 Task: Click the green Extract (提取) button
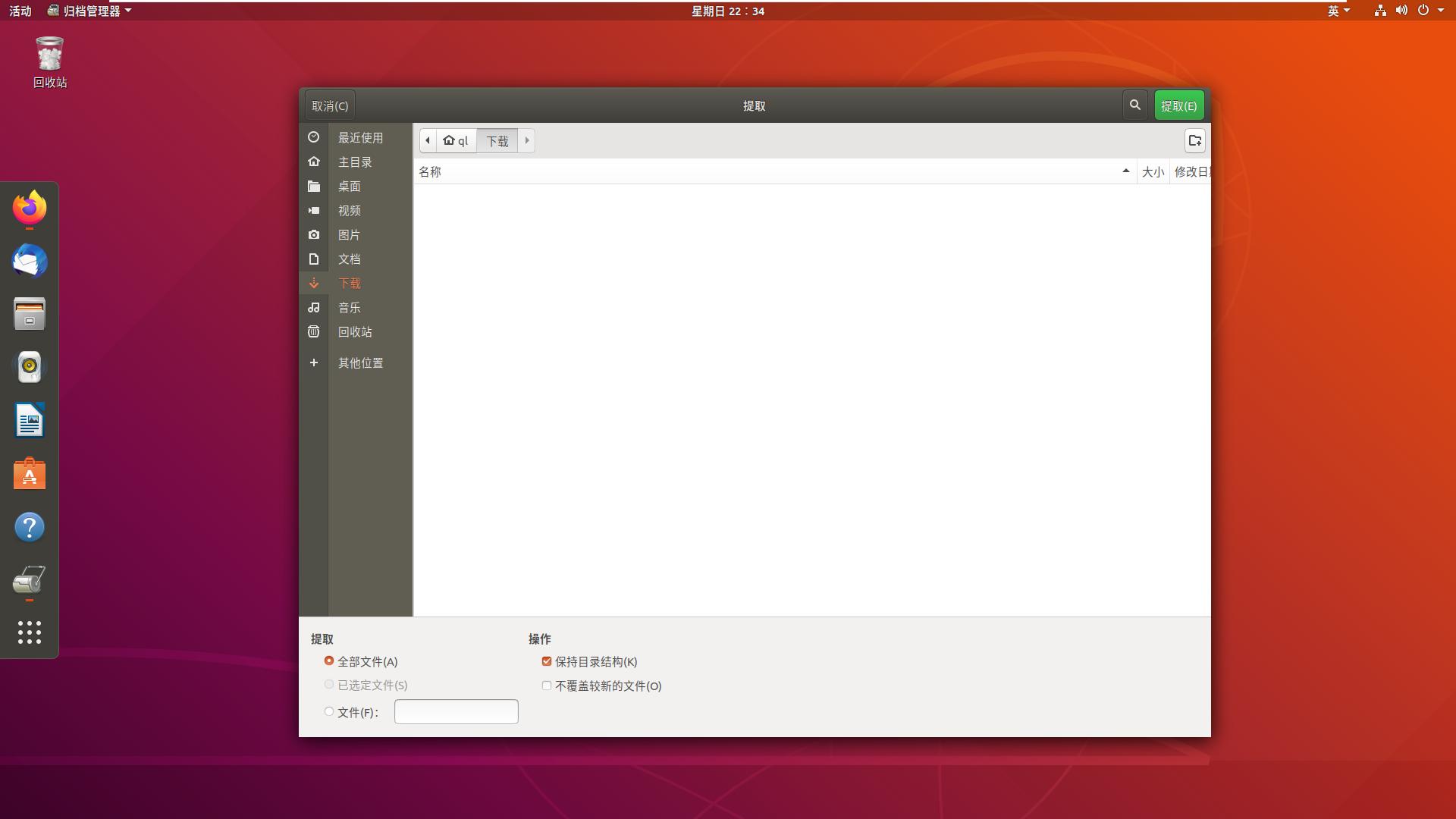[1178, 105]
